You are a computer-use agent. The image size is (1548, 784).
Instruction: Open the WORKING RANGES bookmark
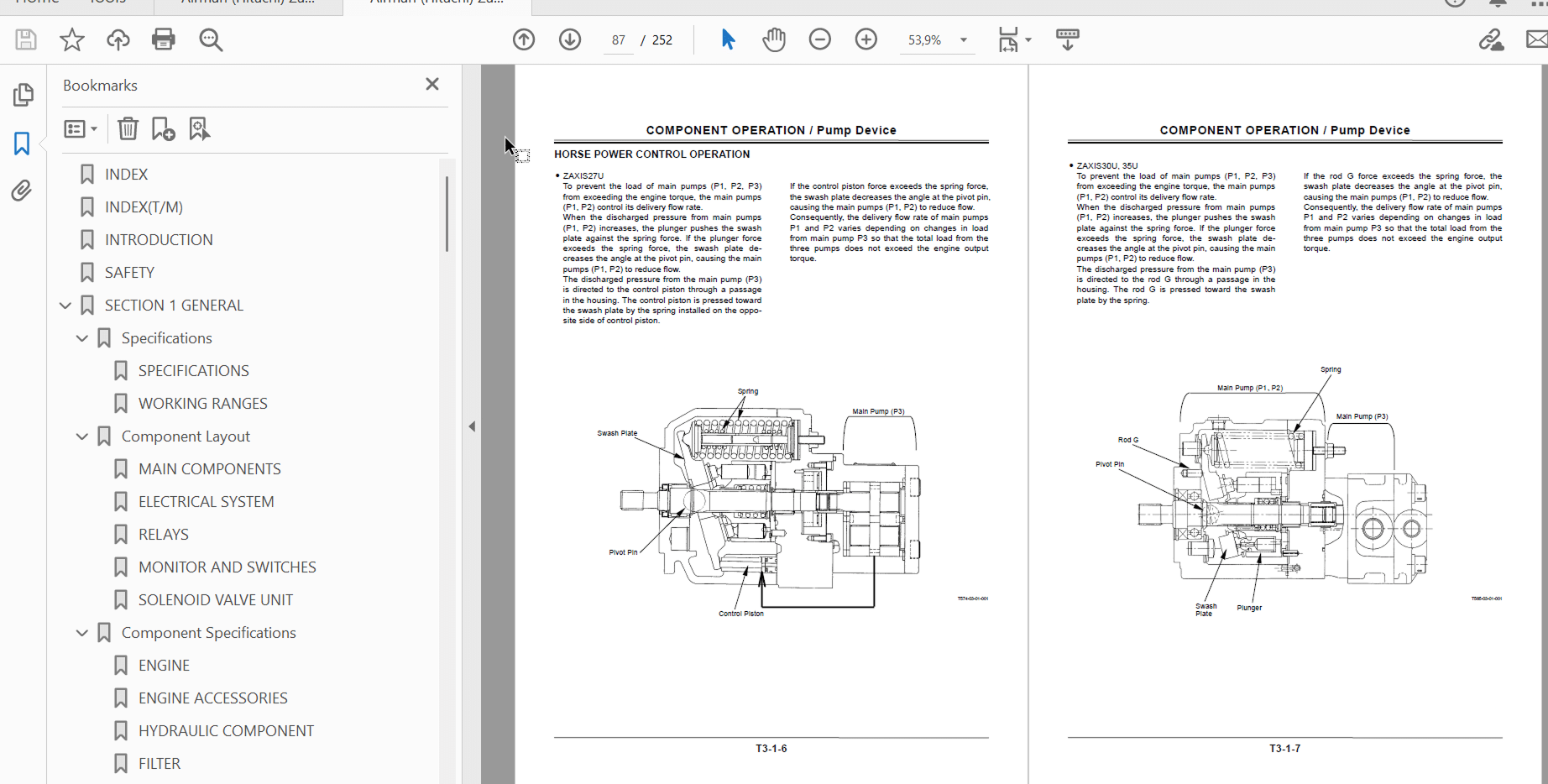(x=202, y=404)
